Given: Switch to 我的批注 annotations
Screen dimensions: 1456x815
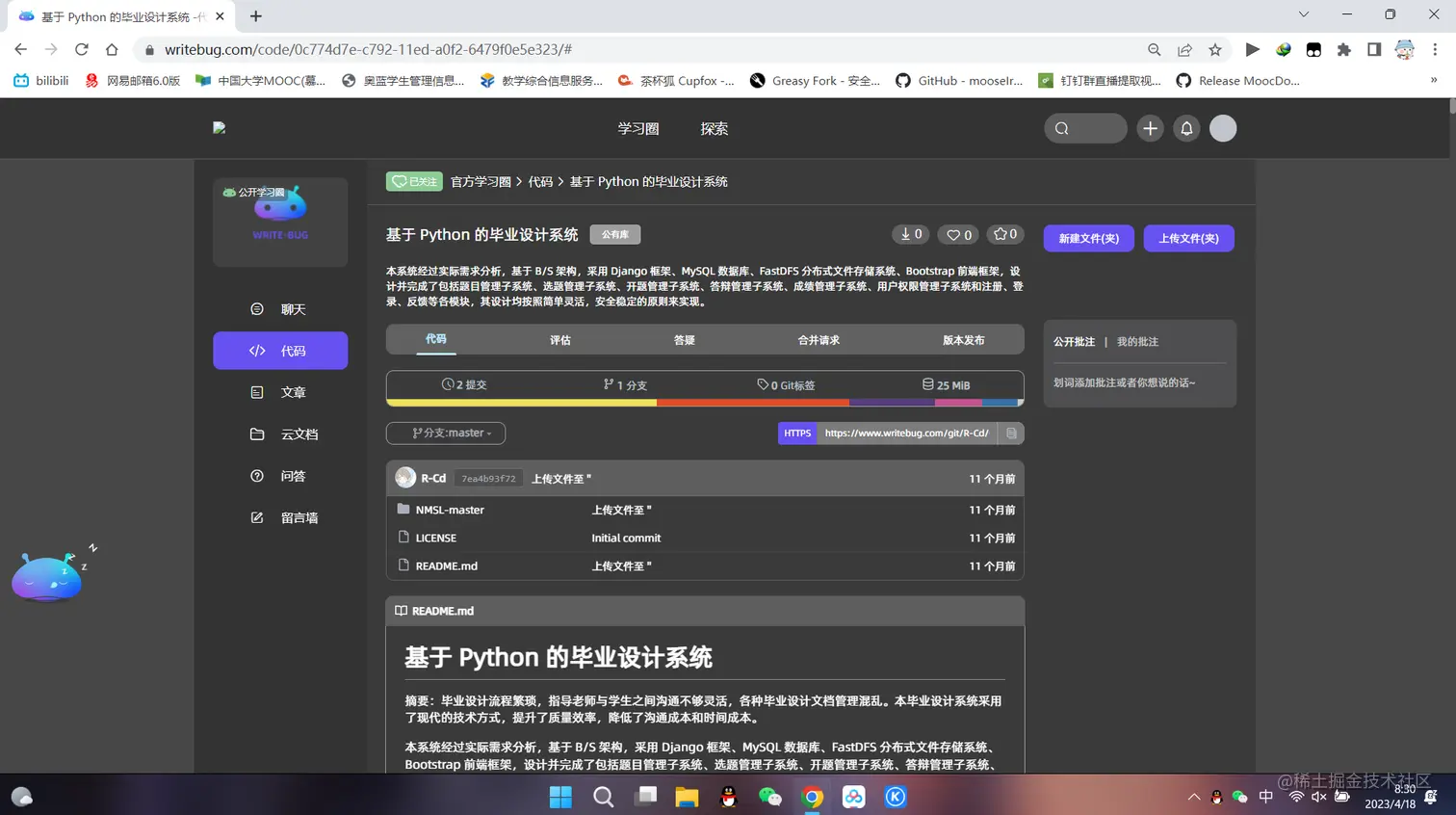Looking at the screenshot, I should (1137, 342).
